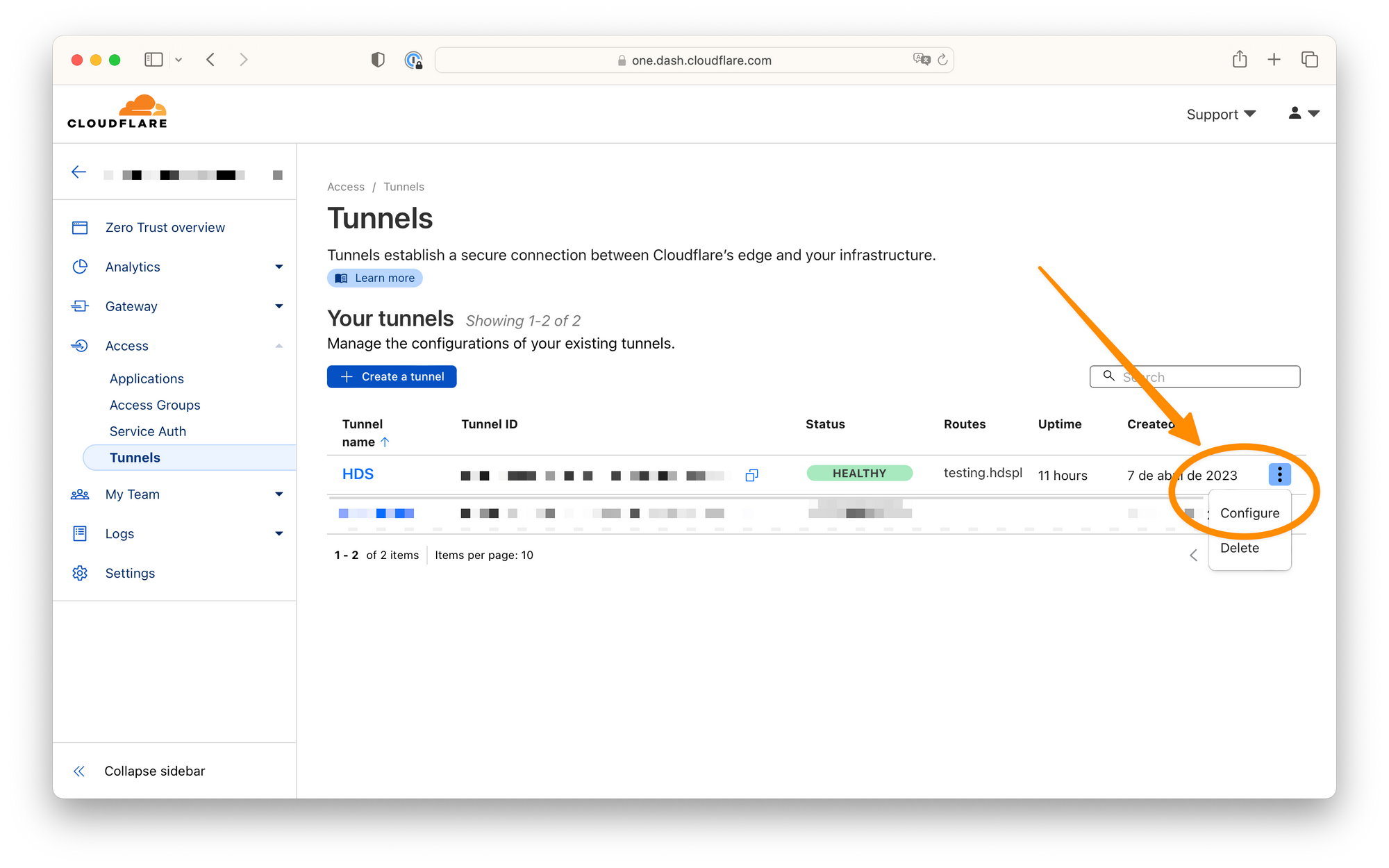This screenshot has height=868, width=1389.
Task: Expand the My Team section
Action: 278,494
